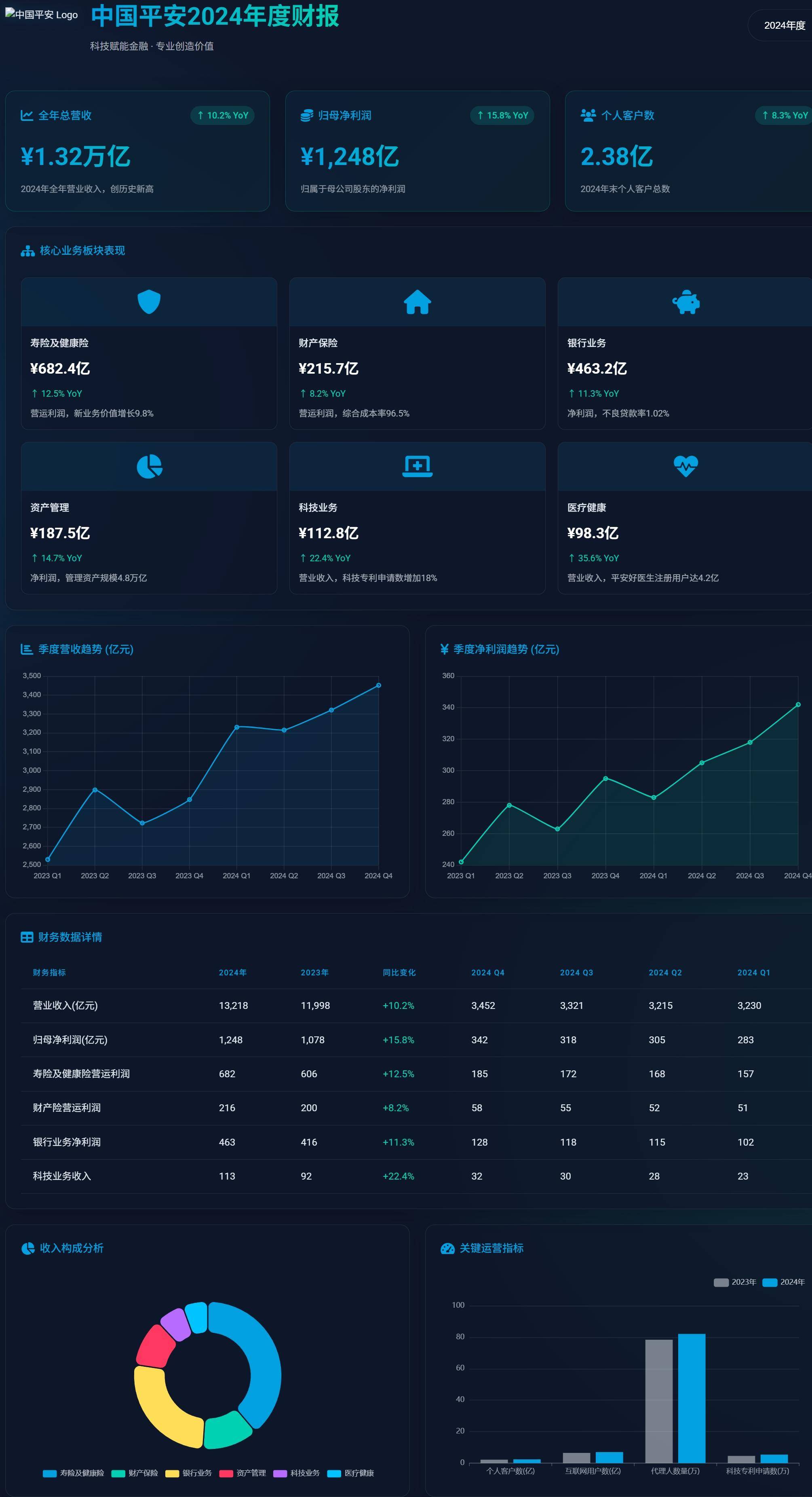Click the 全年总营收 chart-line icon
This screenshot has width=812, height=1497.
tap(27, 115)
